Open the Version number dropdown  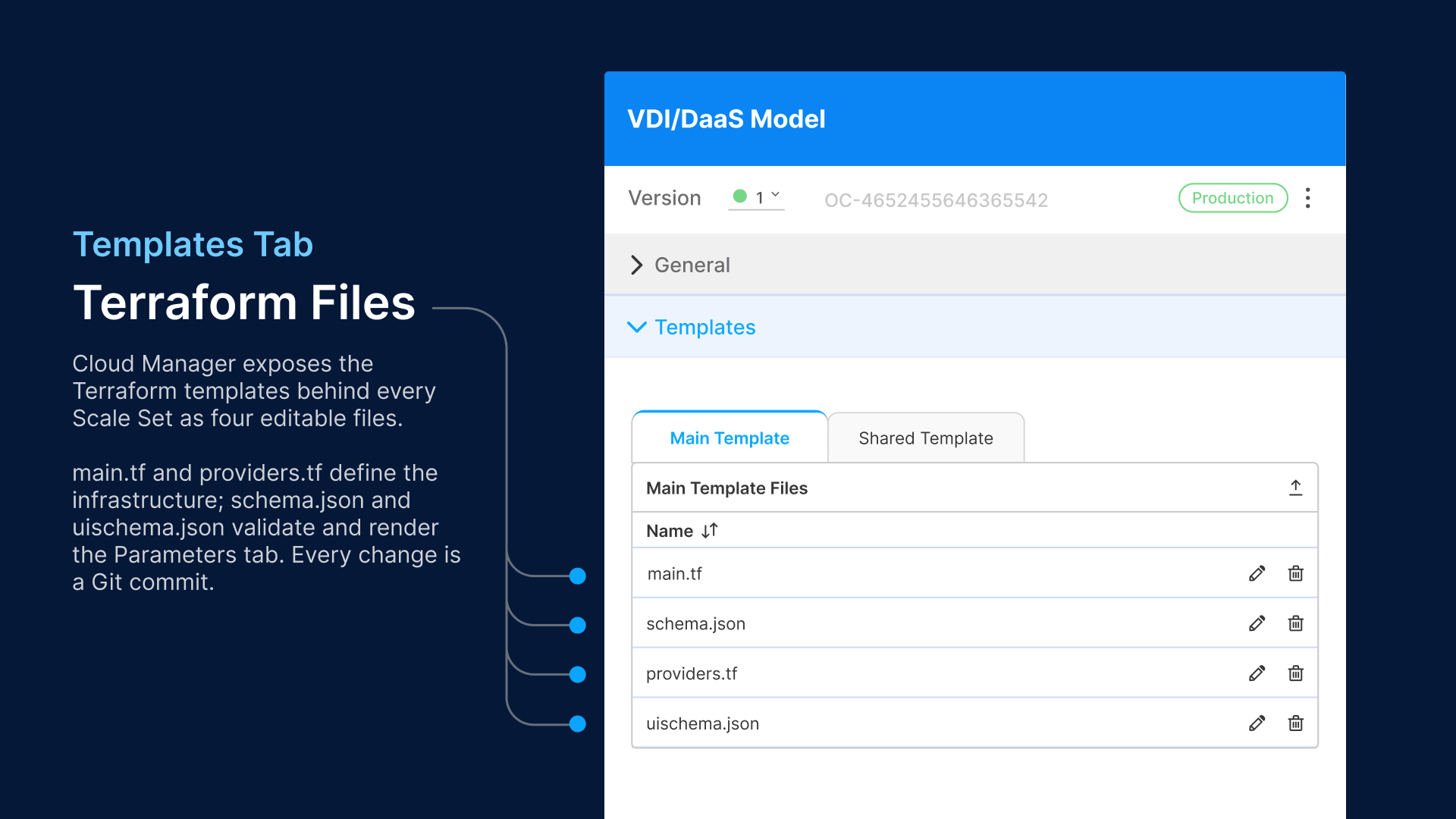click(757, 198)
